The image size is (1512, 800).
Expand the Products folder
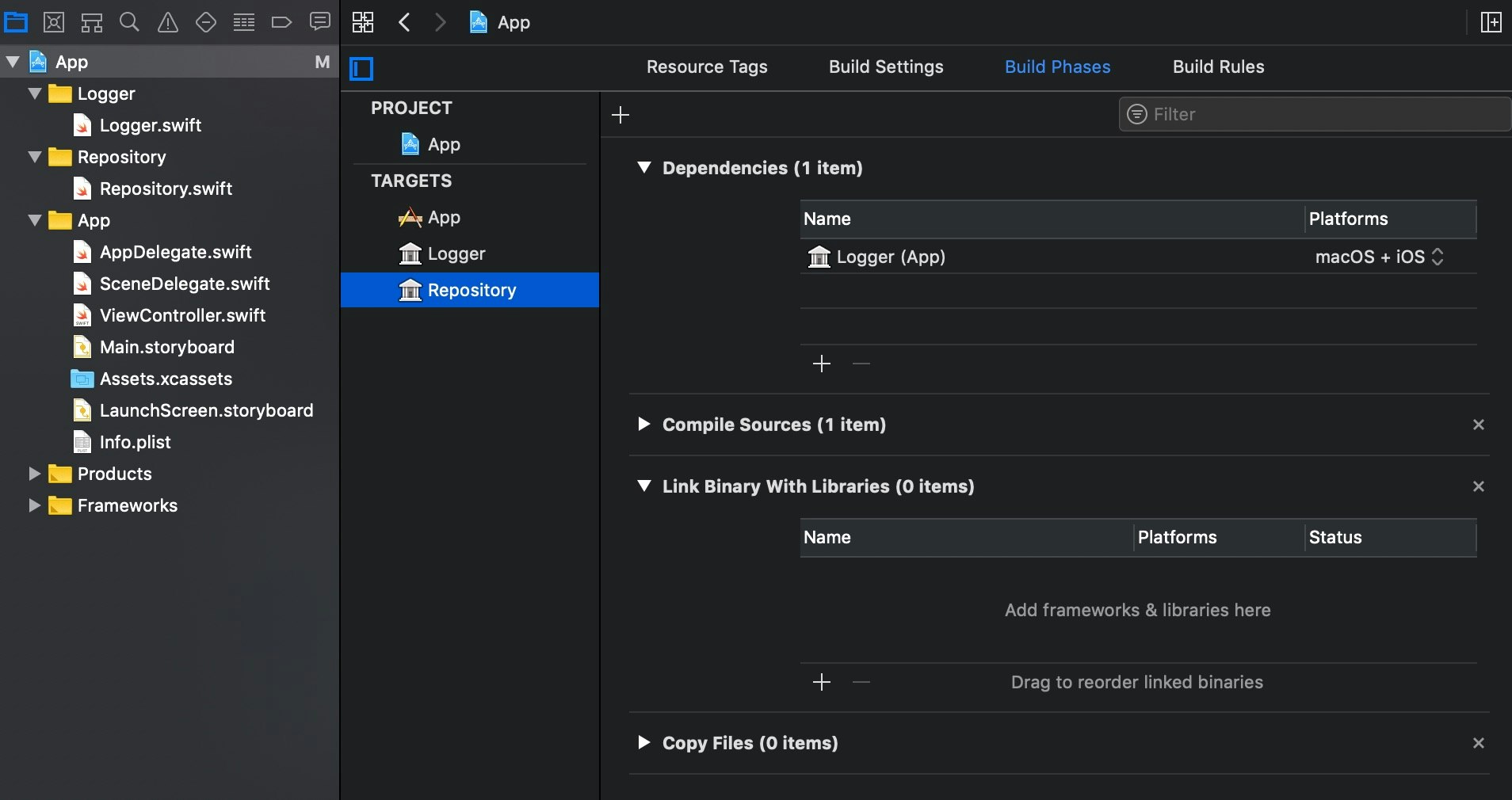click(x=34, y=474)
